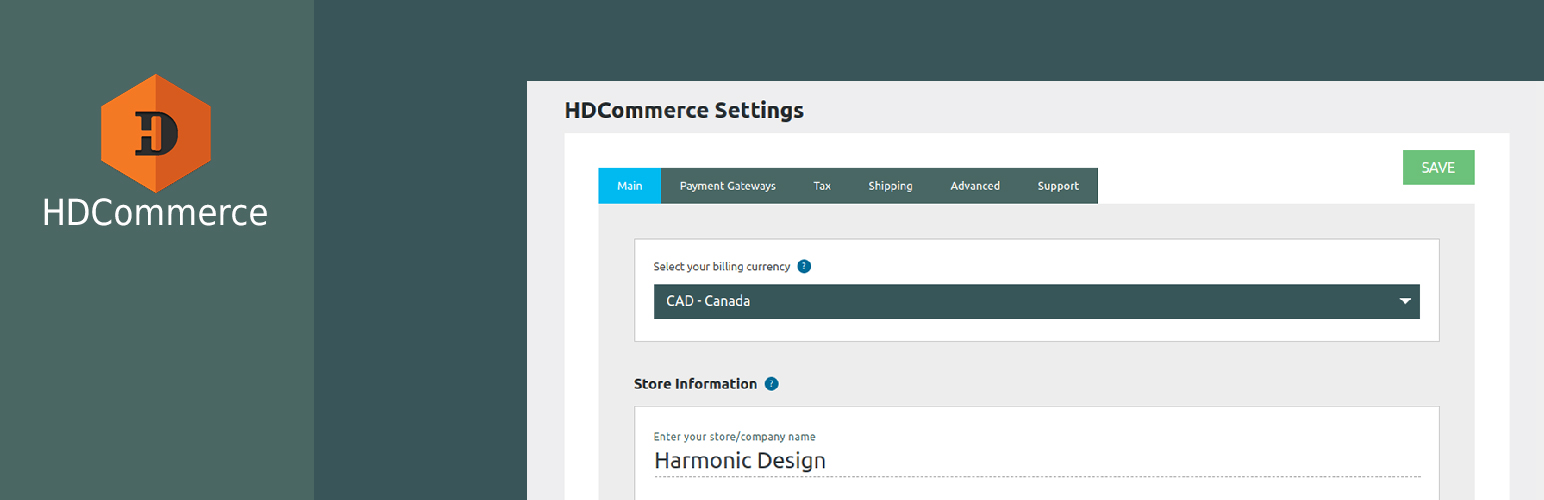Open the Payment Gateways tab
The image size is (1544, 500).
pos(727,186)
